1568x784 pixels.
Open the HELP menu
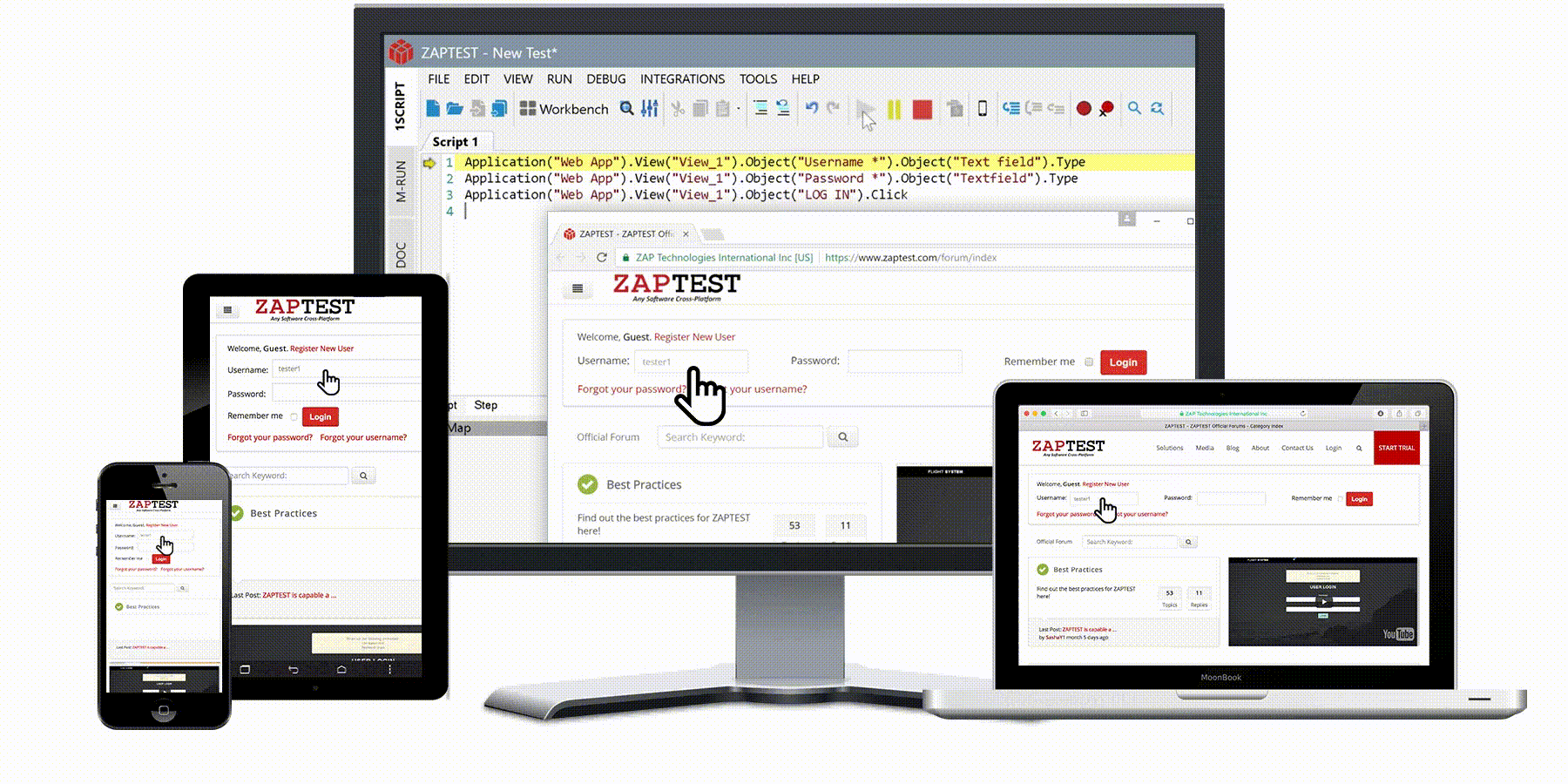pyautogui.click(x=805, y=78)
